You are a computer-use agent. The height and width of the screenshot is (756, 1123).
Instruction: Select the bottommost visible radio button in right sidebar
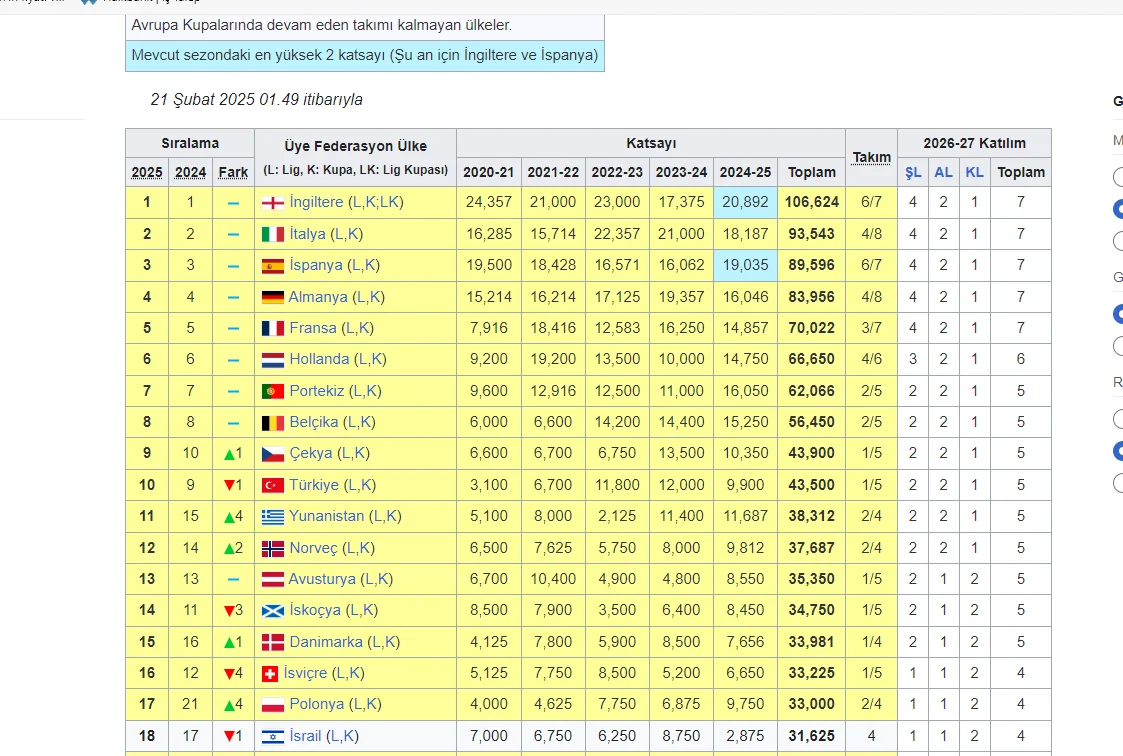(1118, 483)
